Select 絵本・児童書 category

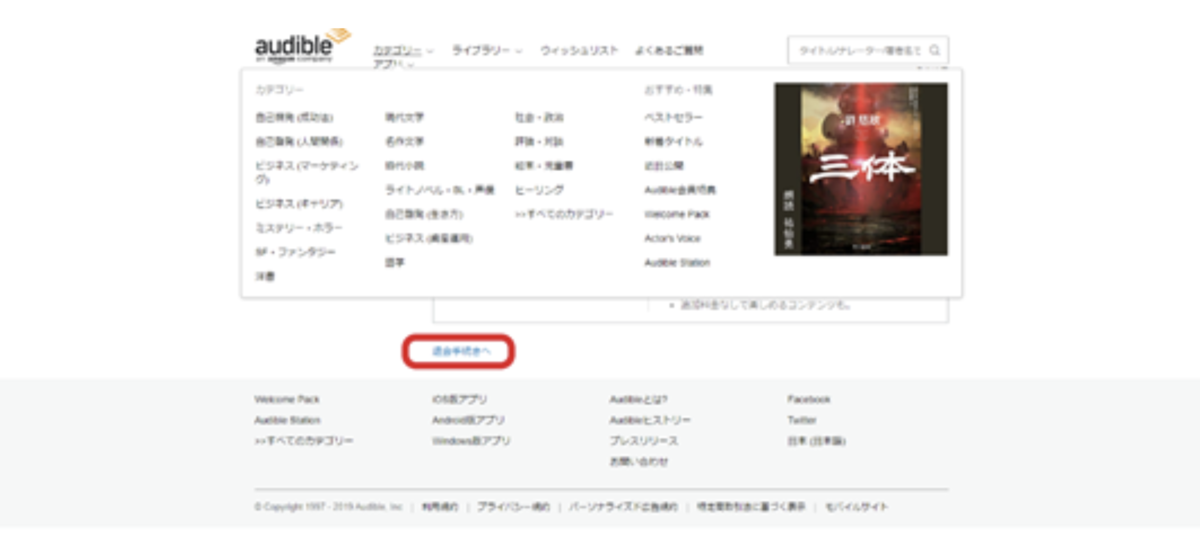coord(544,165)
